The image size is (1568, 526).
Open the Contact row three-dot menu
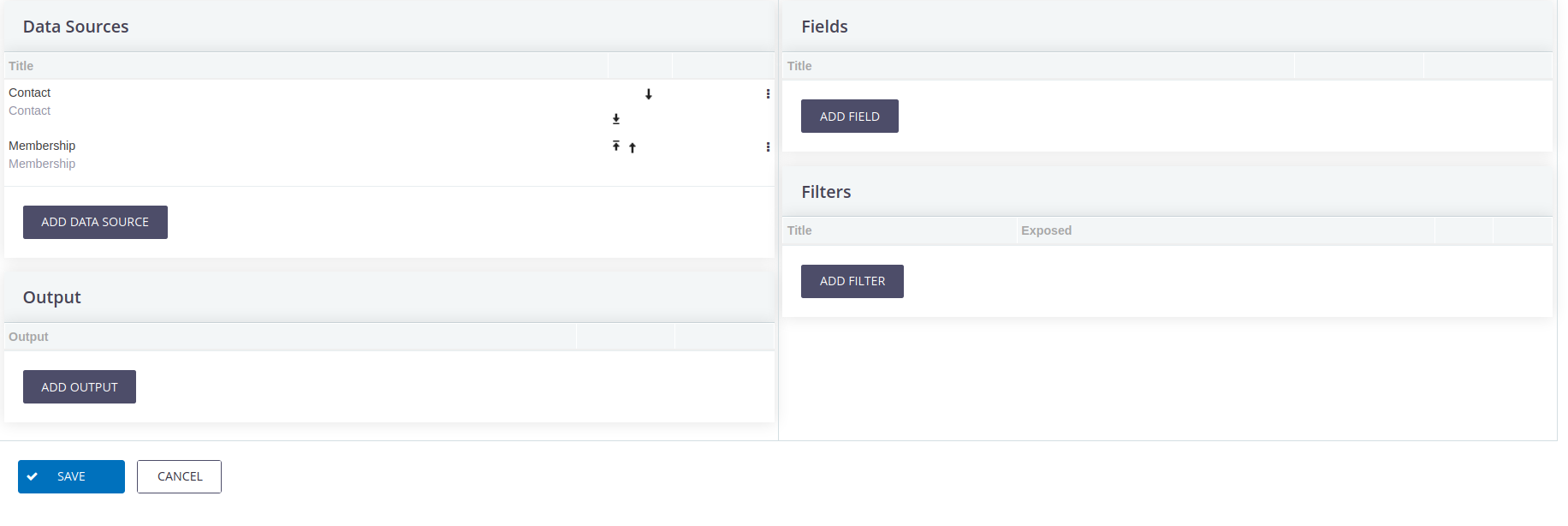coord(768,94)
